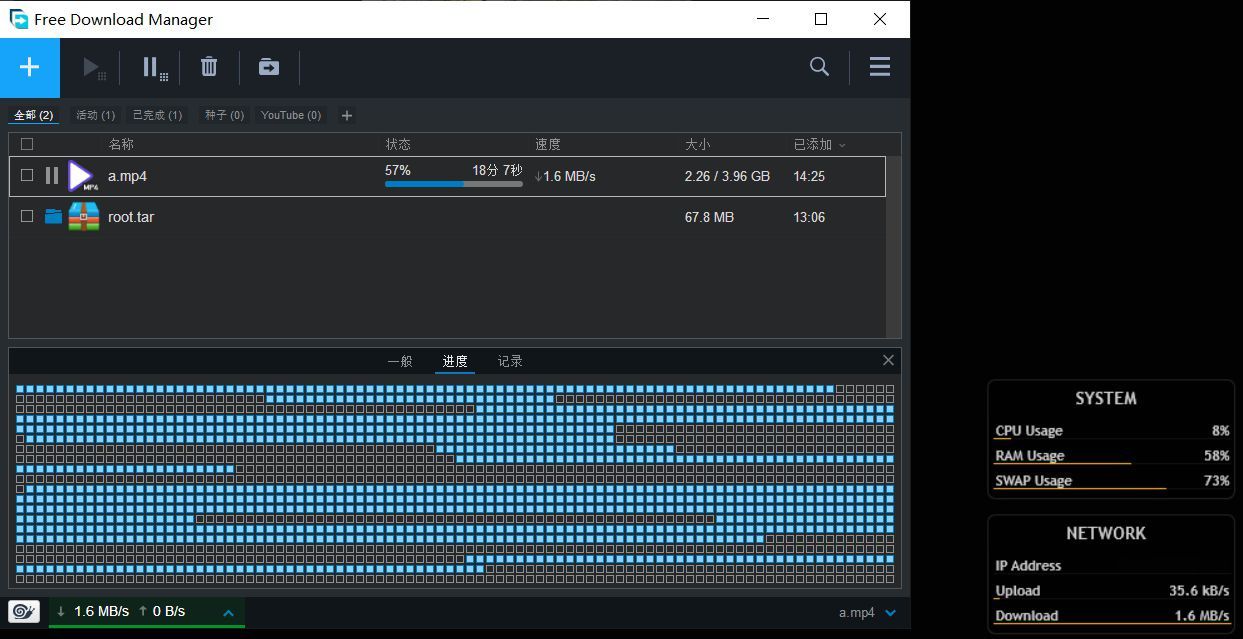Click the snail speed-limit icon in status bar
The width and height of the screenshot is (1243, 639).
23,611
